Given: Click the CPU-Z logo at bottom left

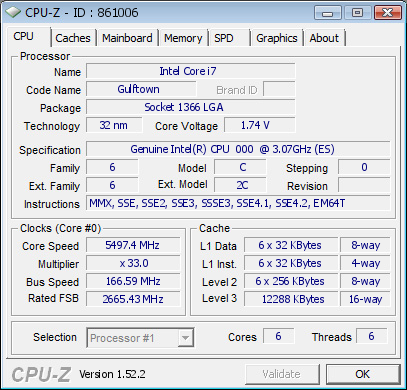Looking at the screenshot, I should click(x=41, y=375).
